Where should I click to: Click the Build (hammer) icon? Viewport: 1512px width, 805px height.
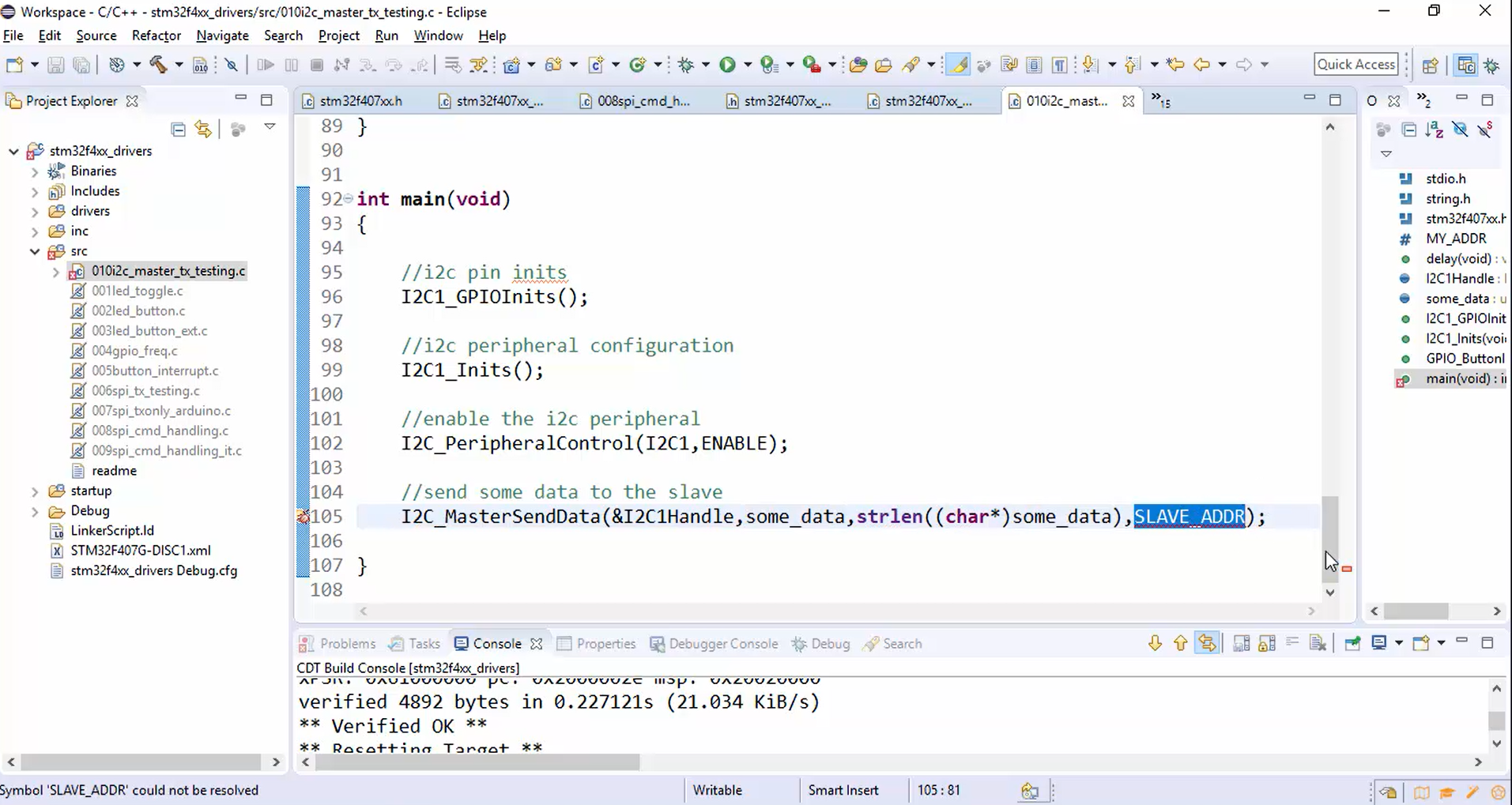click(158, 65)
